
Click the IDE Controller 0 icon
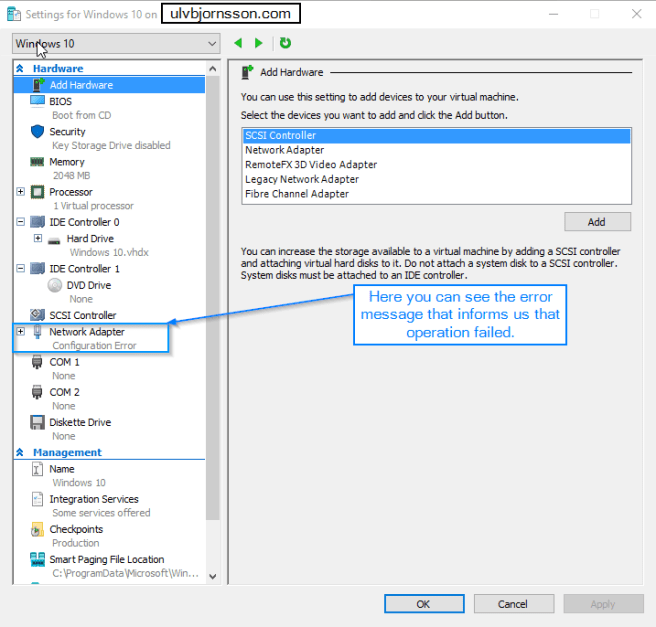(x=37, y=222)
